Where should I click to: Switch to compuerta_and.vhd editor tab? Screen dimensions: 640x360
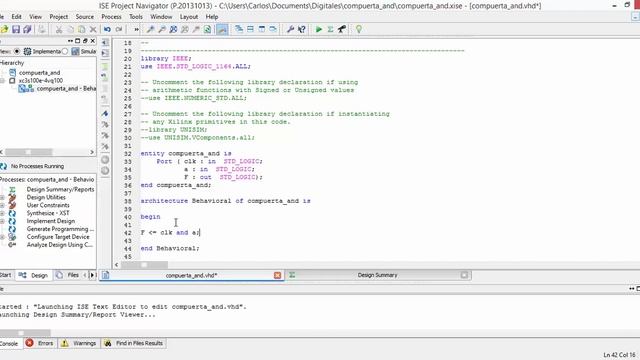[x=191, y=276]
